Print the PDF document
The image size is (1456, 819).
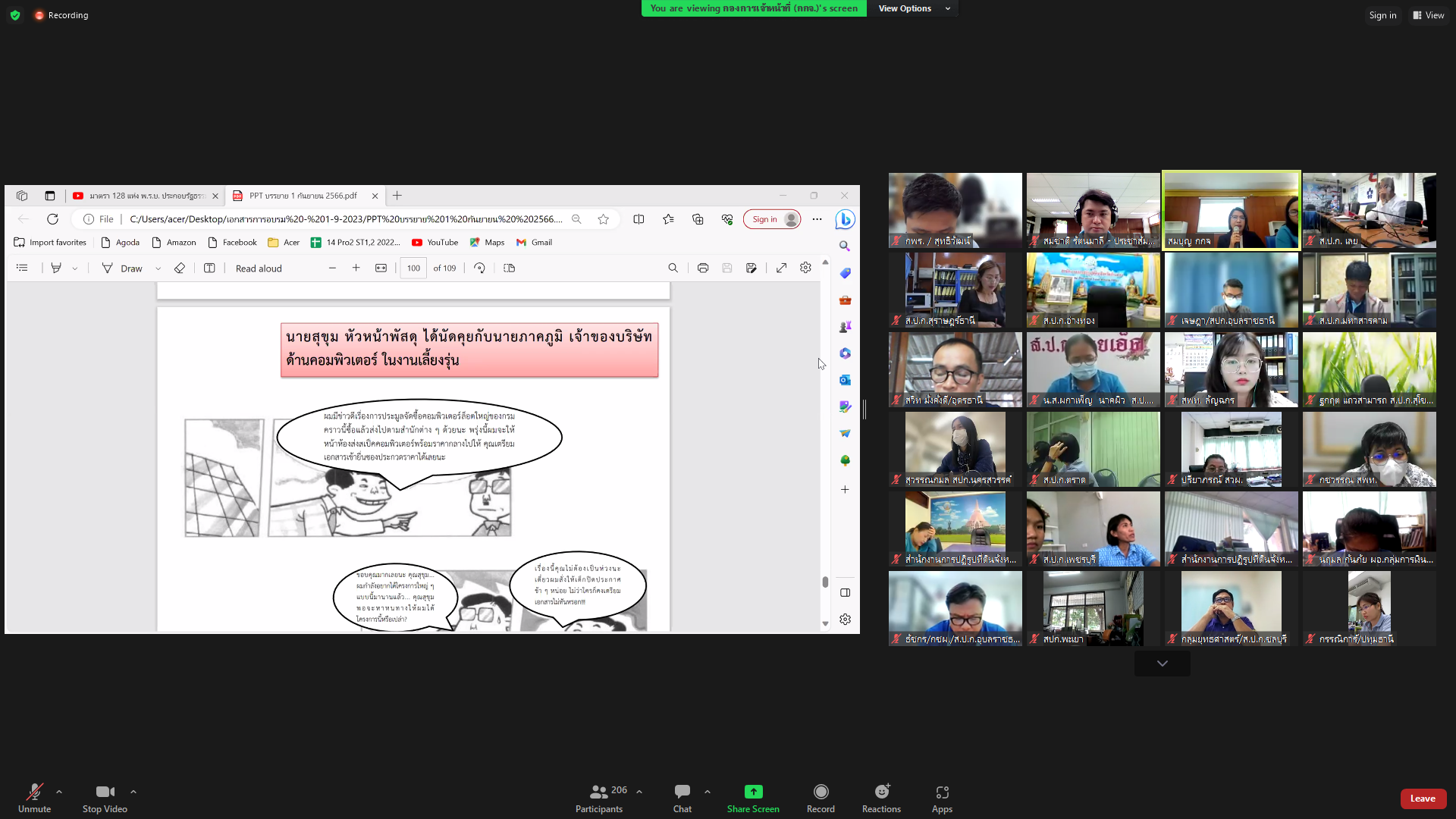(703, 268)
